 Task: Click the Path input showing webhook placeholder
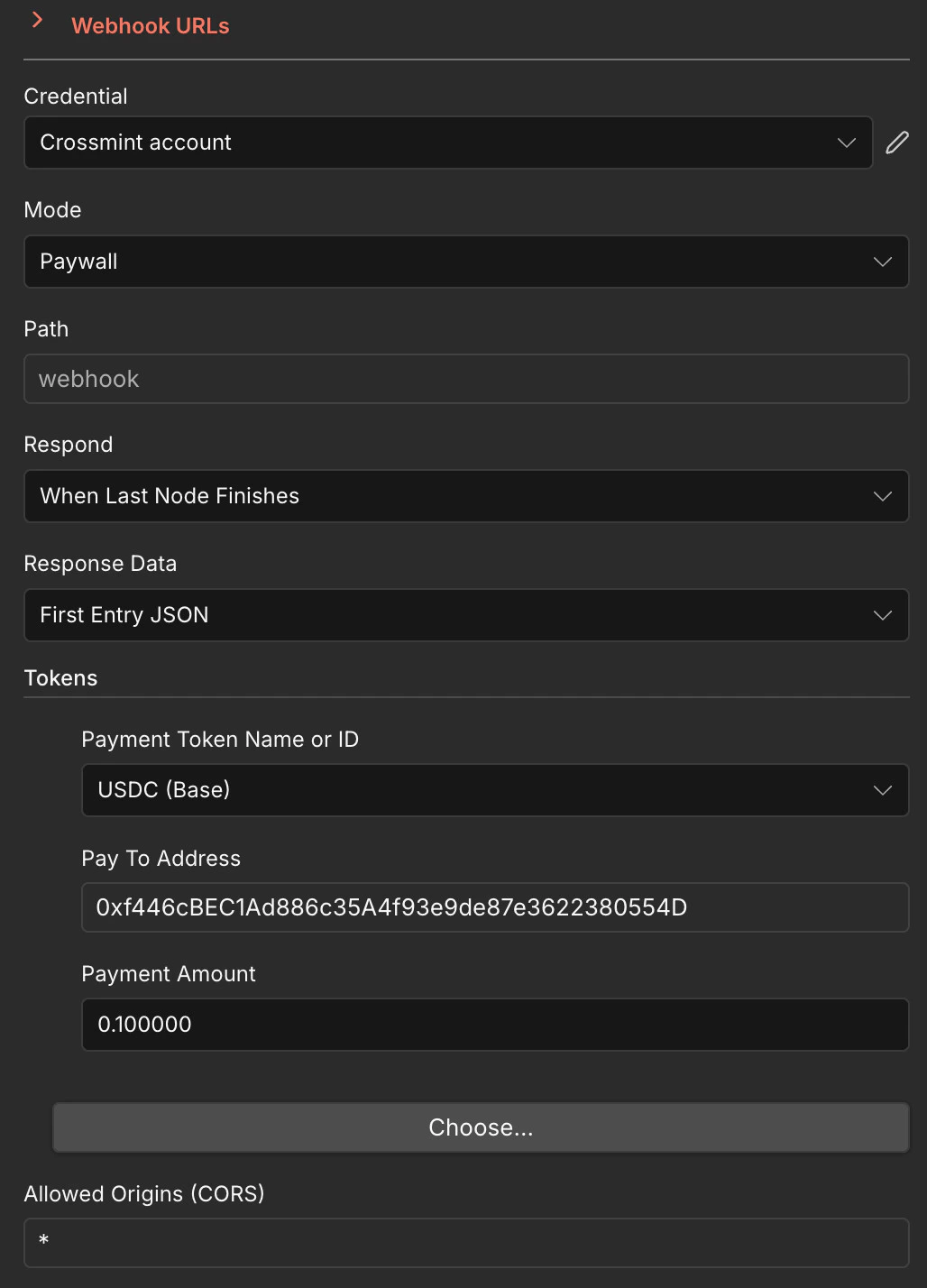click(x=466, y=379)
